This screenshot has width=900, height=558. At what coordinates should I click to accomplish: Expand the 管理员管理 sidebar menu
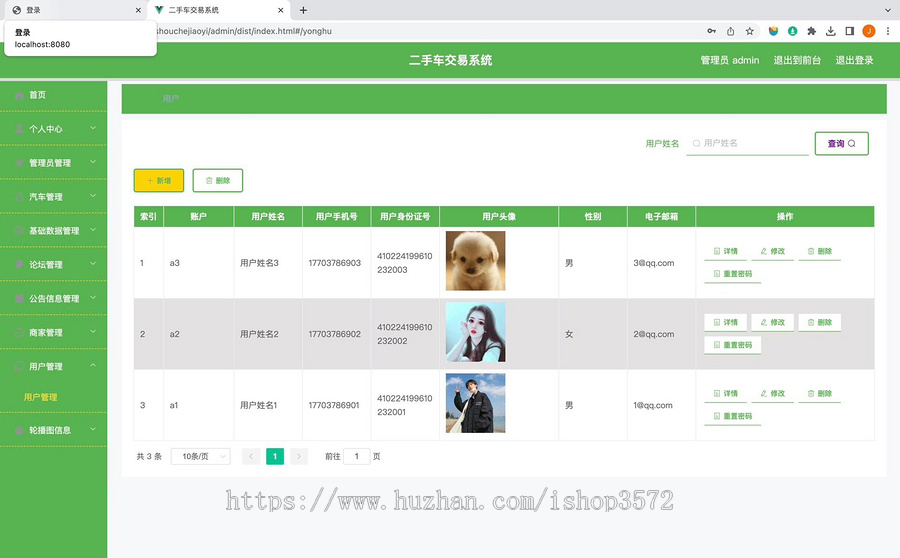53,162
